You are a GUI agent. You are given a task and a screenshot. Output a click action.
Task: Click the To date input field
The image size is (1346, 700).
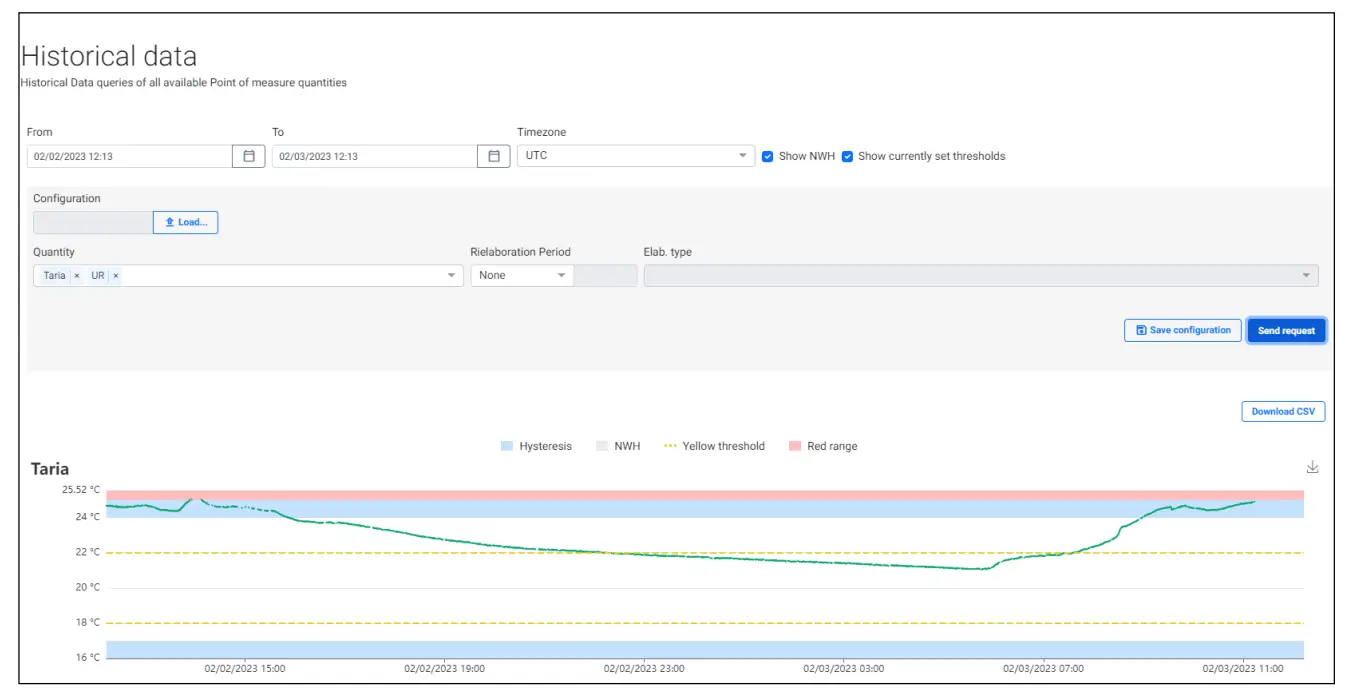(x=374, y=156)
